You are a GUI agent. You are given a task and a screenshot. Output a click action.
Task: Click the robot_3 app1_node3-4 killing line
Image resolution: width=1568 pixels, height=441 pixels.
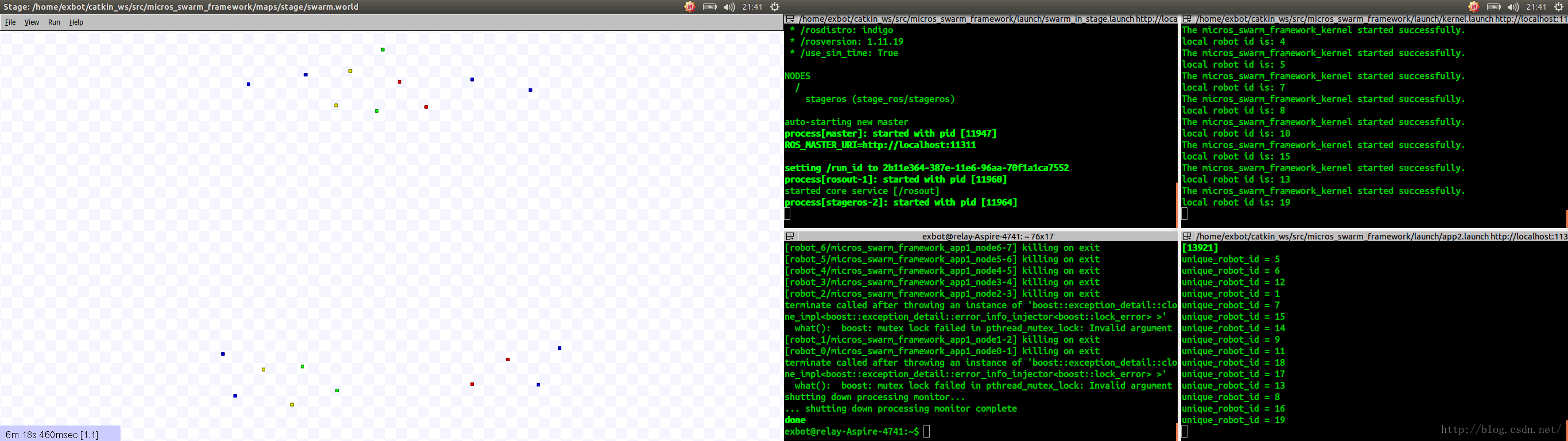click(942, 283)
